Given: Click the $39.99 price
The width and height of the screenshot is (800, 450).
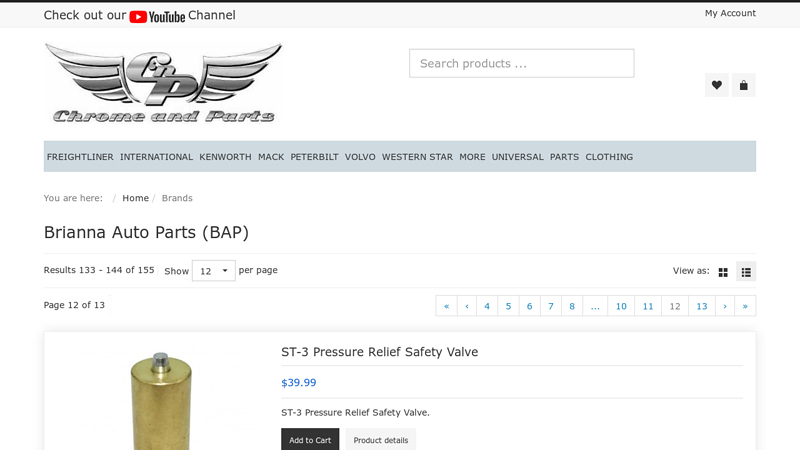Looking at the screenshot, I should pos(298,383).
